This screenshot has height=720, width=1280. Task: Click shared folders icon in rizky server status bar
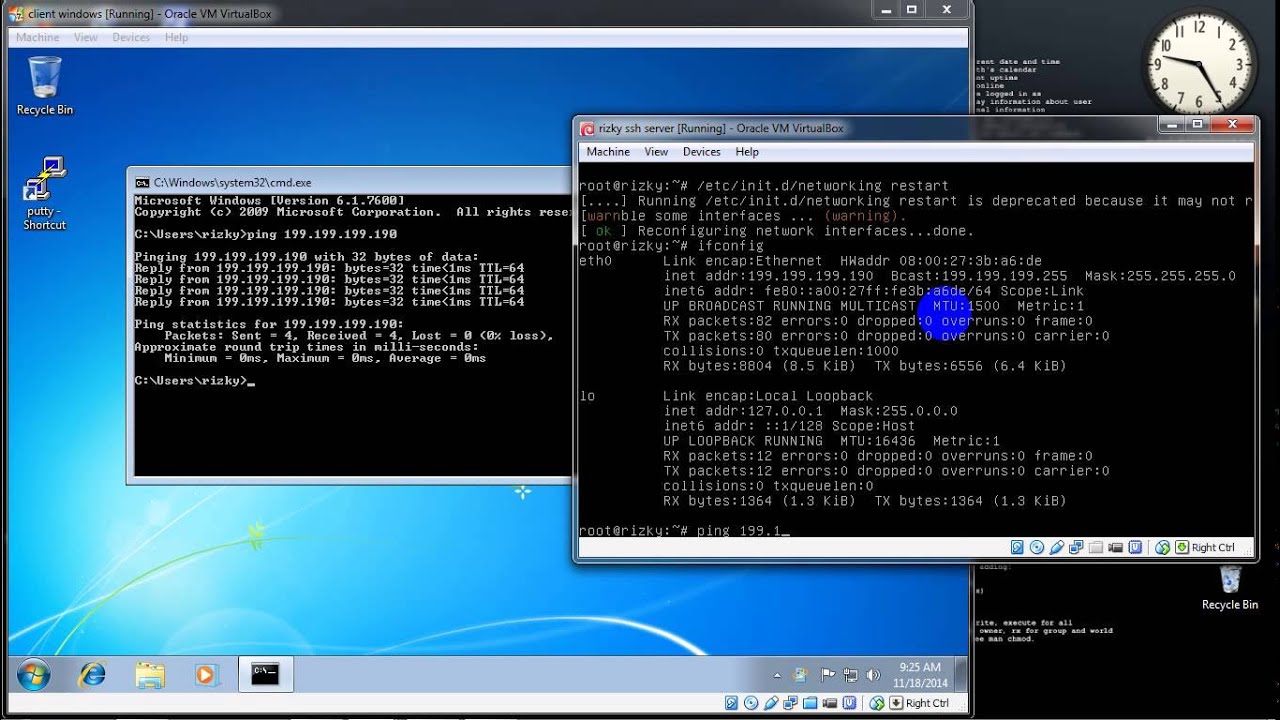tap(1096, 547)
